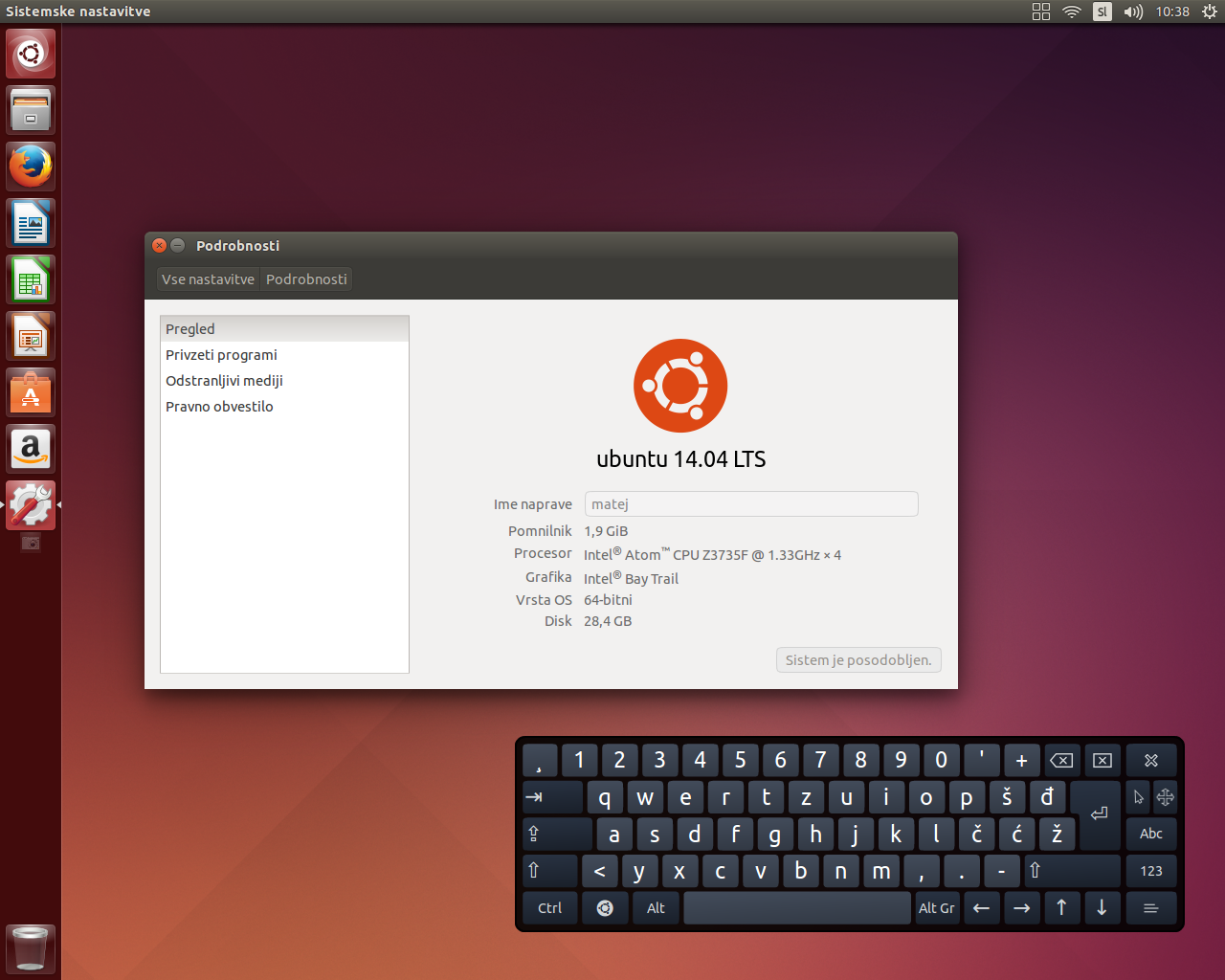Screen dimensions: 1225x980
Task: Click the Ime naprave text field
Action: [x=751, y=504]
